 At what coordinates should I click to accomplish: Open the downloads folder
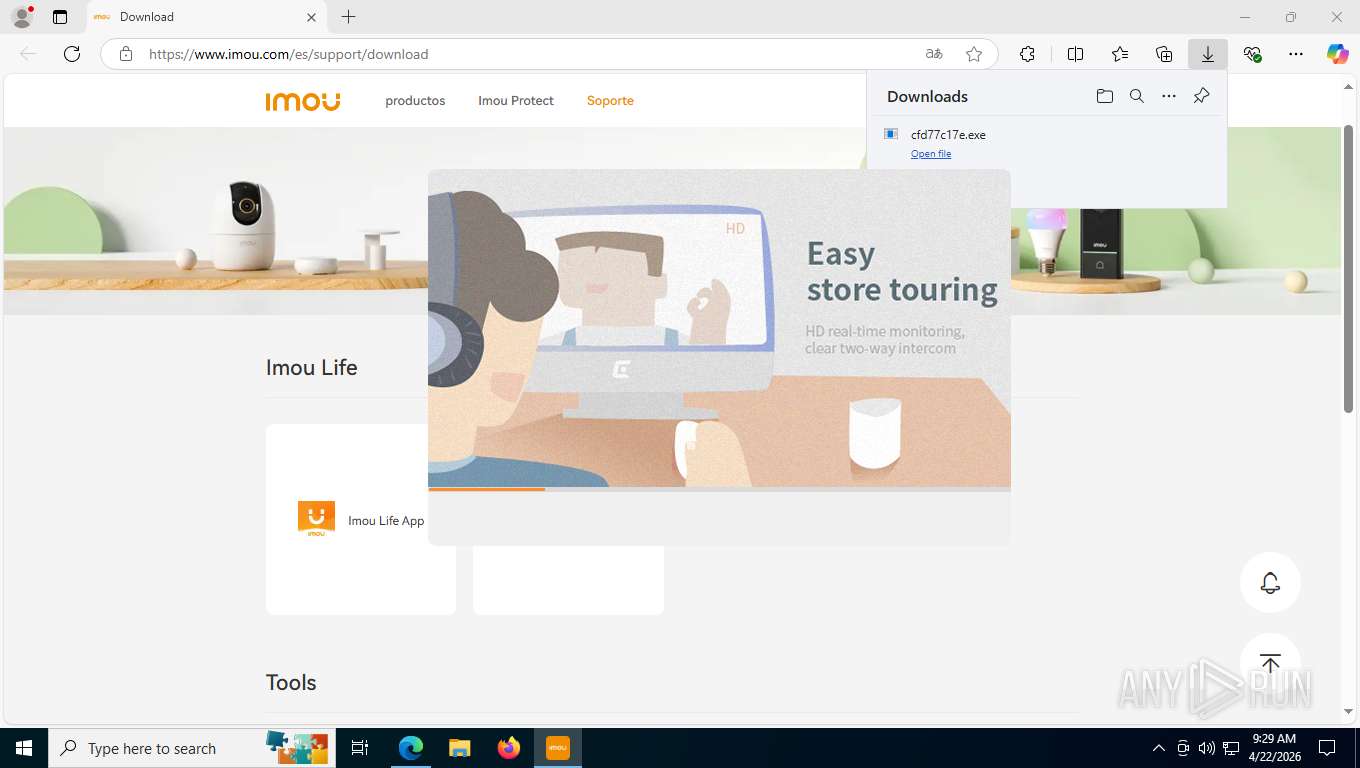pyautogui.click(x=1105, y=96)
